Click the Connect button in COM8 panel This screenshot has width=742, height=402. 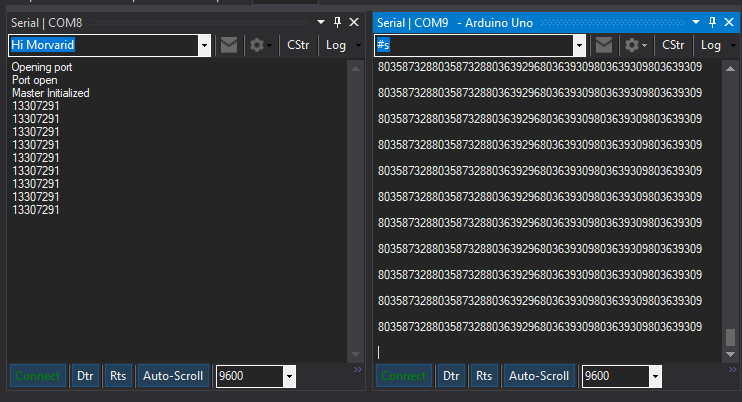pyautogui.click(x=38, y=376)
